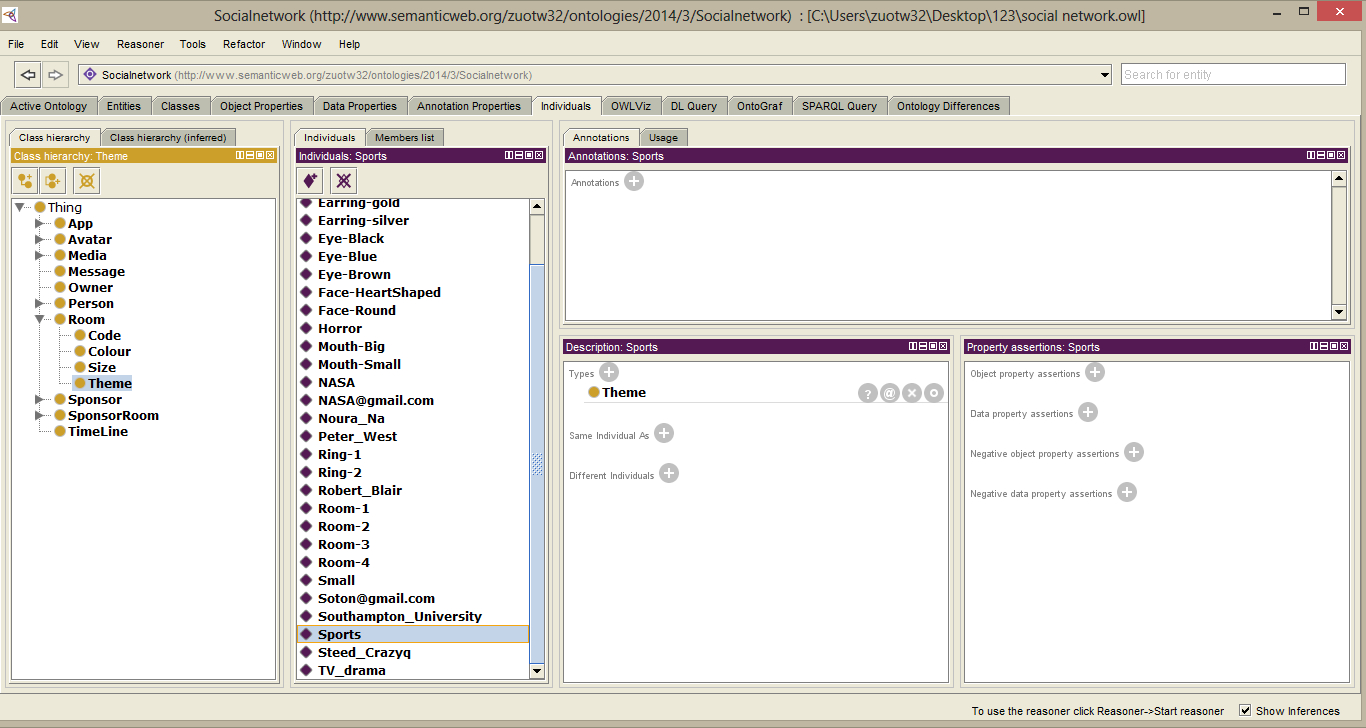This screenshot has height=728, width=1366.
Task: Add a new annotation with plus icon
Action: click(634, 181)
